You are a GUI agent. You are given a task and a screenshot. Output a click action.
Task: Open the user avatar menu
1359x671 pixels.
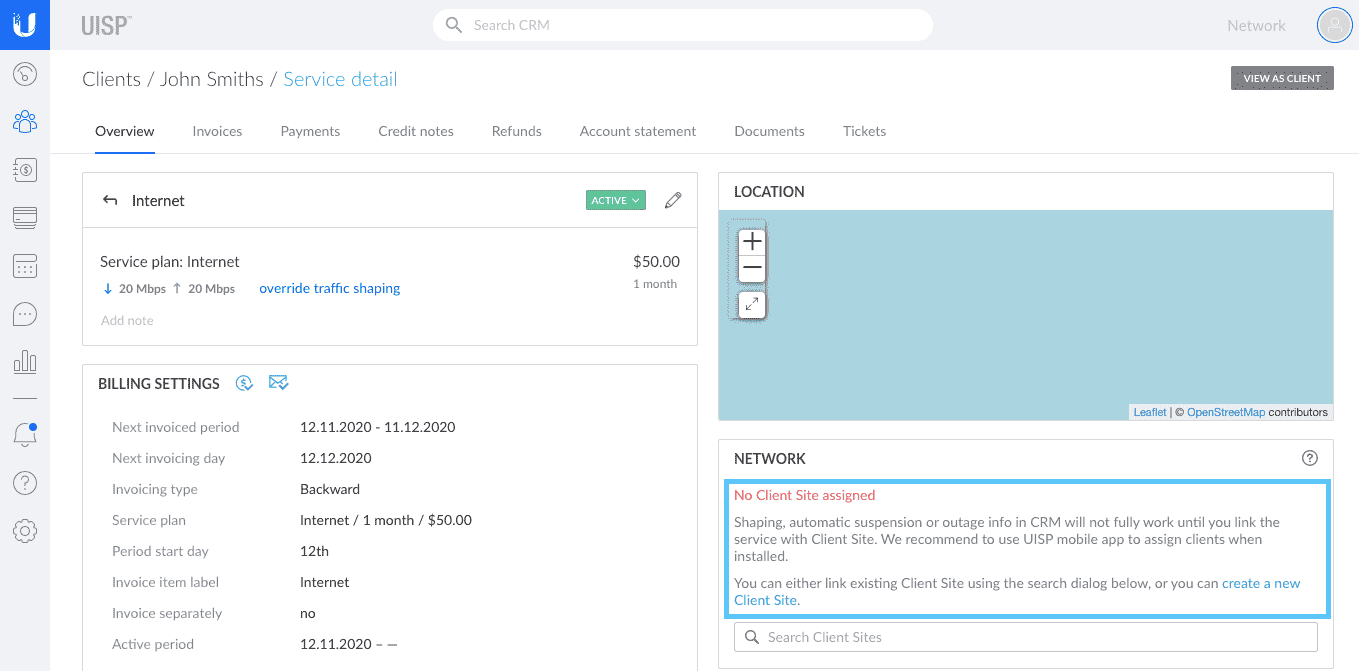(x=1334, y=26)
